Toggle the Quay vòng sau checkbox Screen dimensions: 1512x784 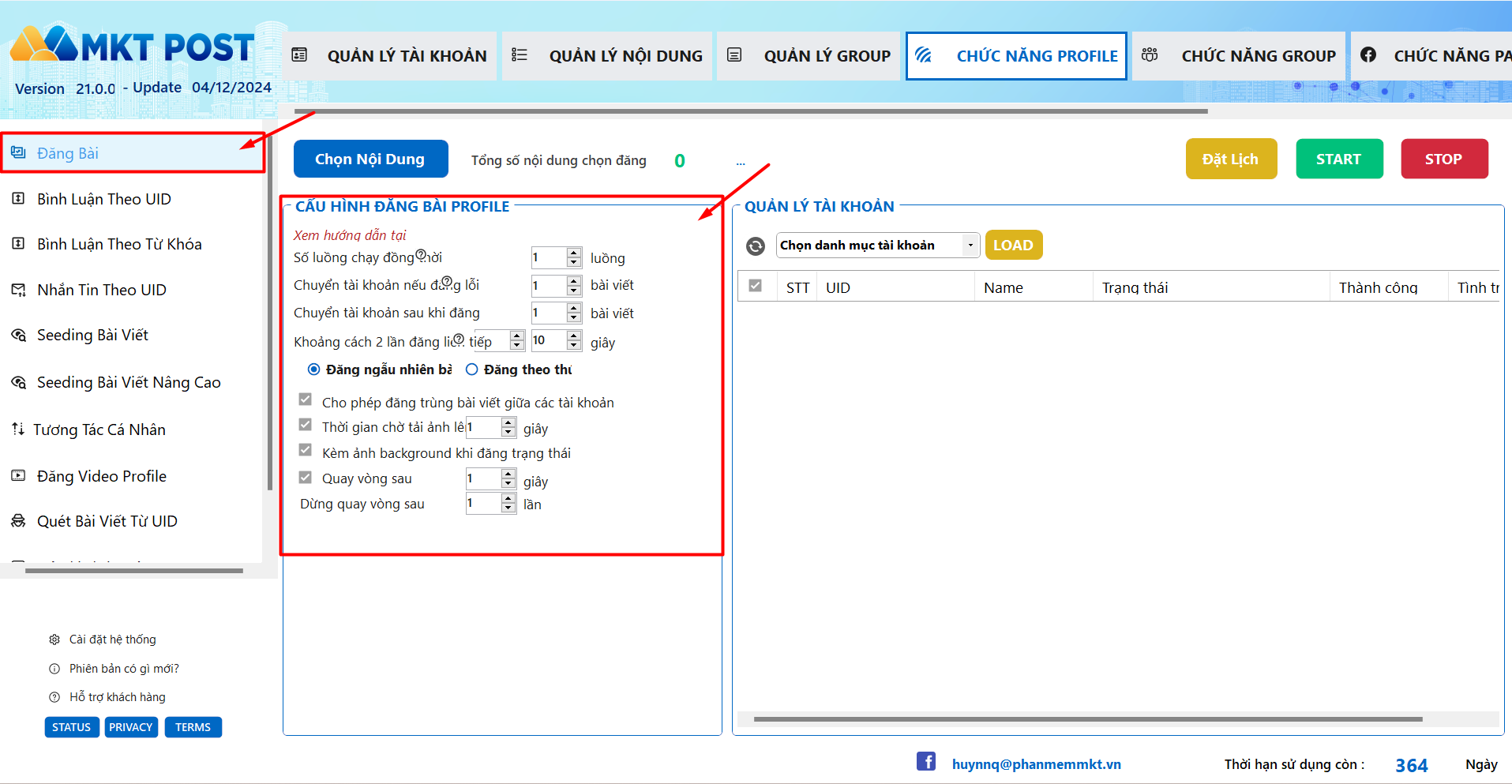pyautogui.click(x=306, y=477)
